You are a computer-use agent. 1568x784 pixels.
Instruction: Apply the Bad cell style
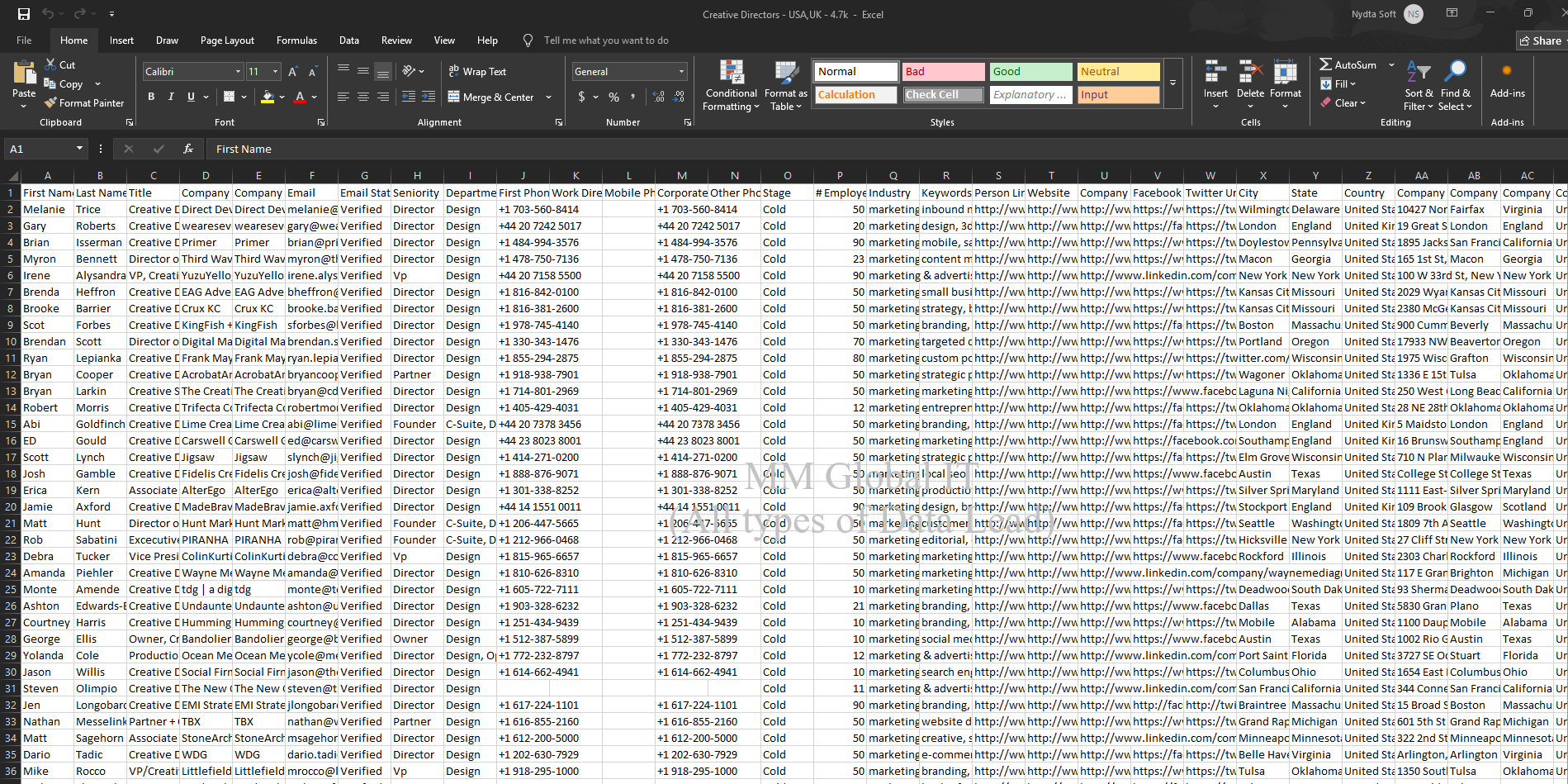point(943,72)
